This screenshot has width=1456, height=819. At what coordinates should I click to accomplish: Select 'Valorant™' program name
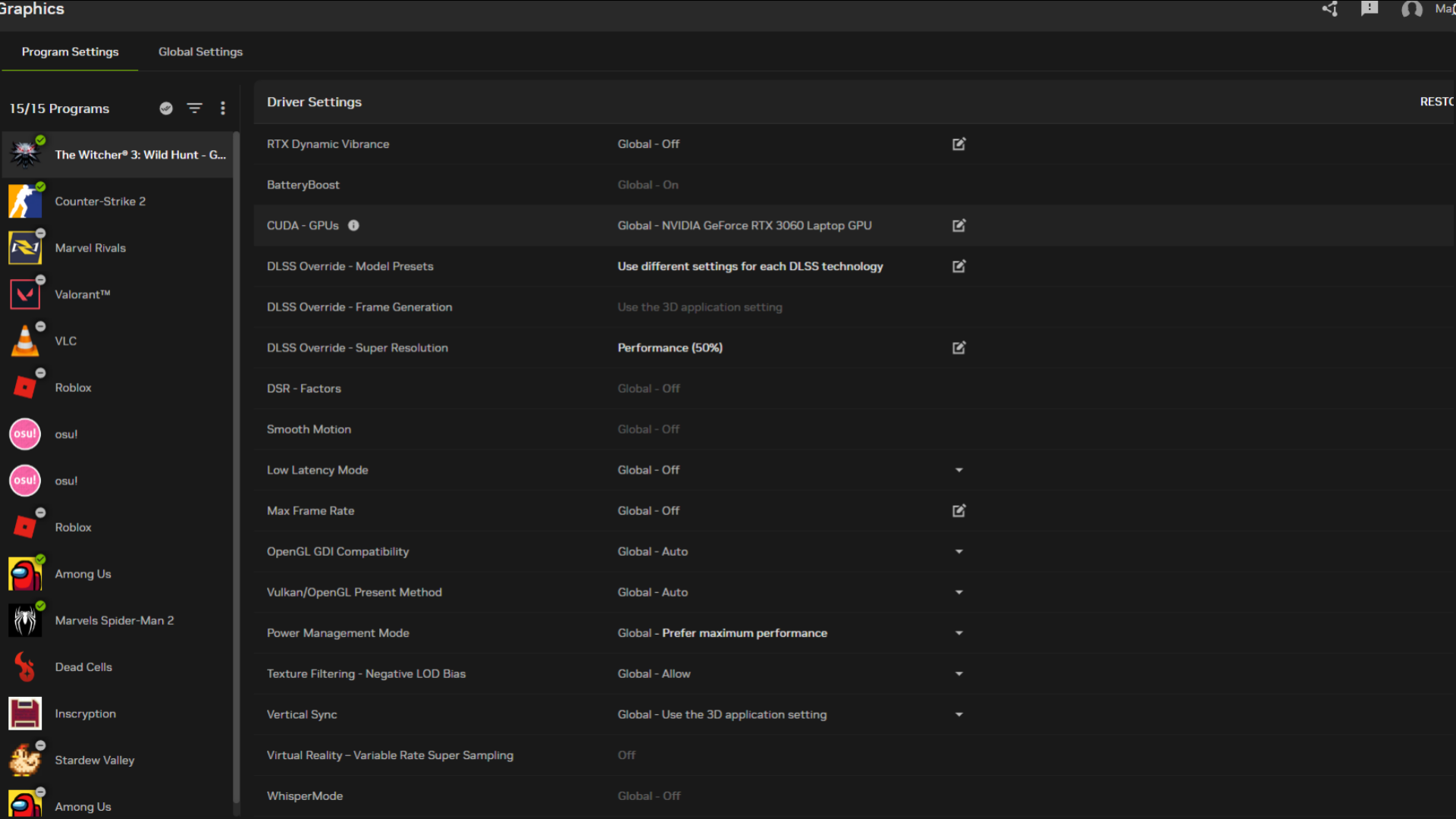point(83,294)
